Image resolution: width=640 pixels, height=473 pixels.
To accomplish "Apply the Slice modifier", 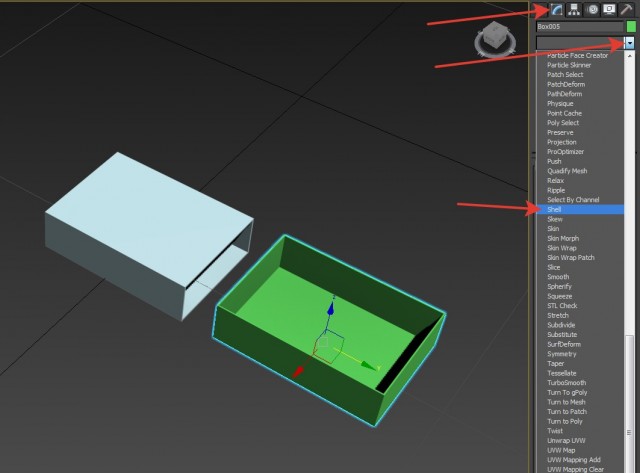I will (553, 268).
